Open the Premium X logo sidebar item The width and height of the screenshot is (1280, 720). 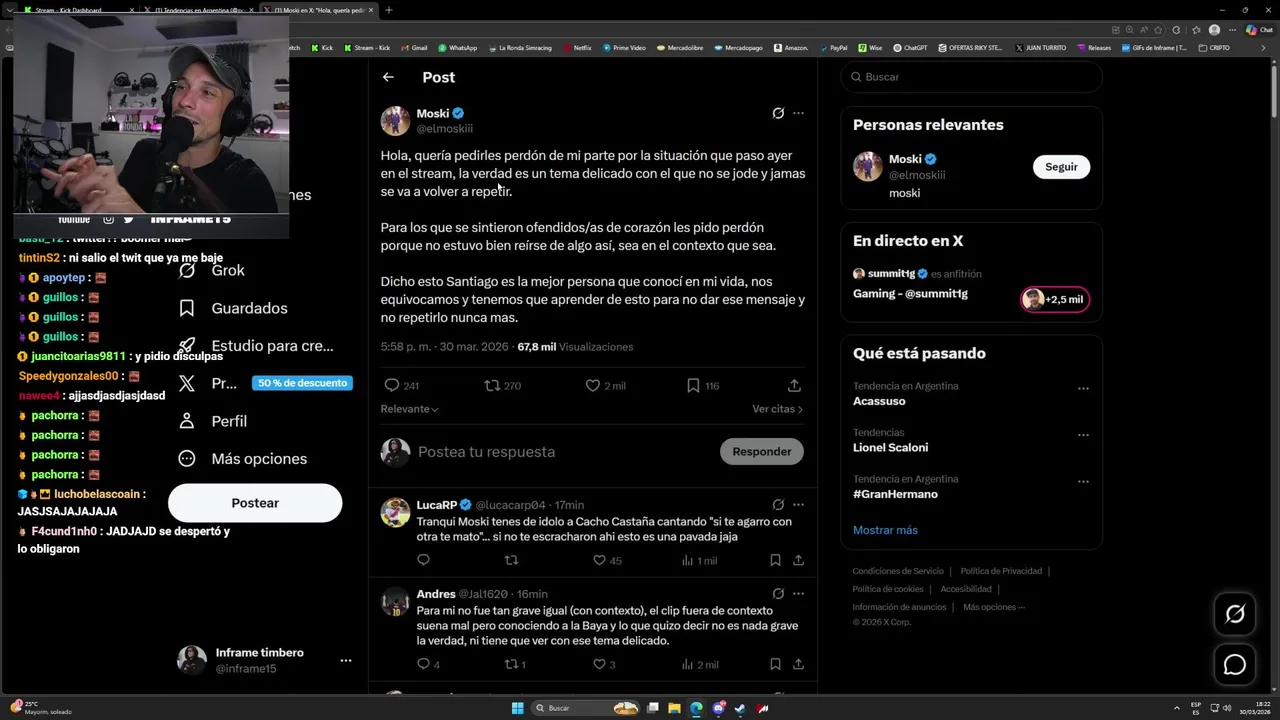(187, 383)
